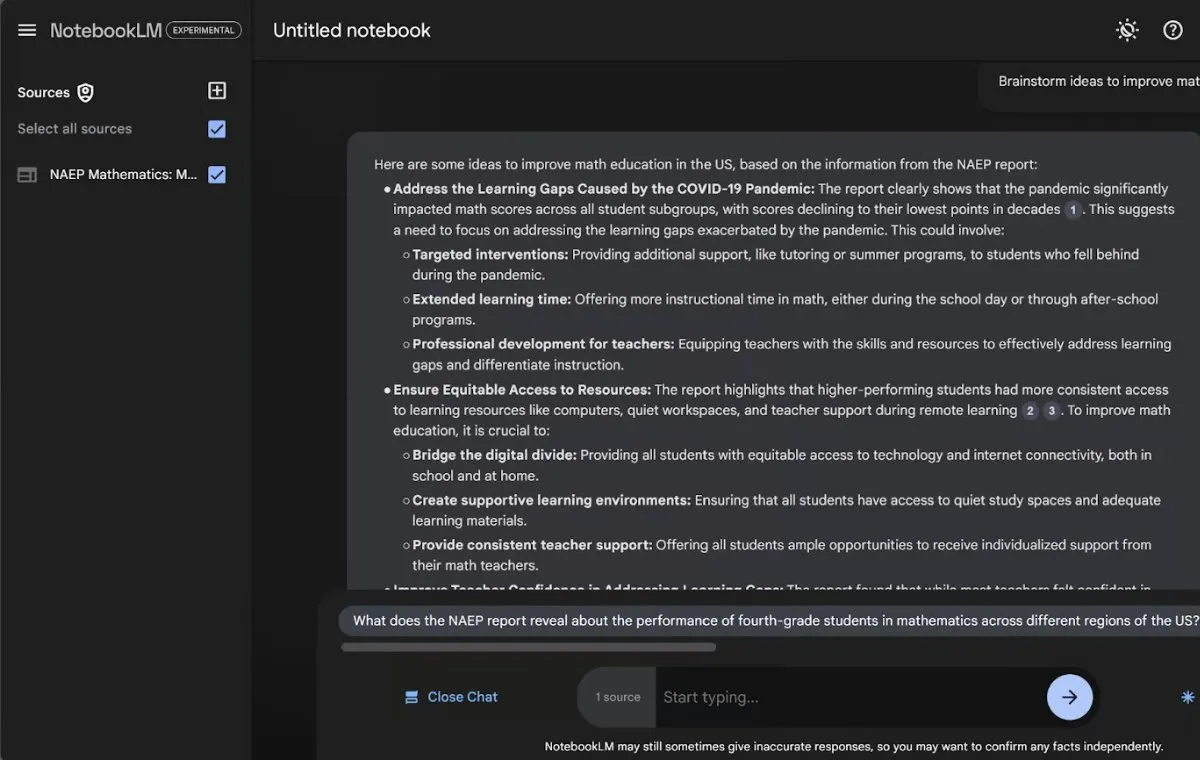Image resolution: width=1200 pixels, height=760 pixels.
Task: Click the Sources privacy shield icon
Action: pos(86,93)
